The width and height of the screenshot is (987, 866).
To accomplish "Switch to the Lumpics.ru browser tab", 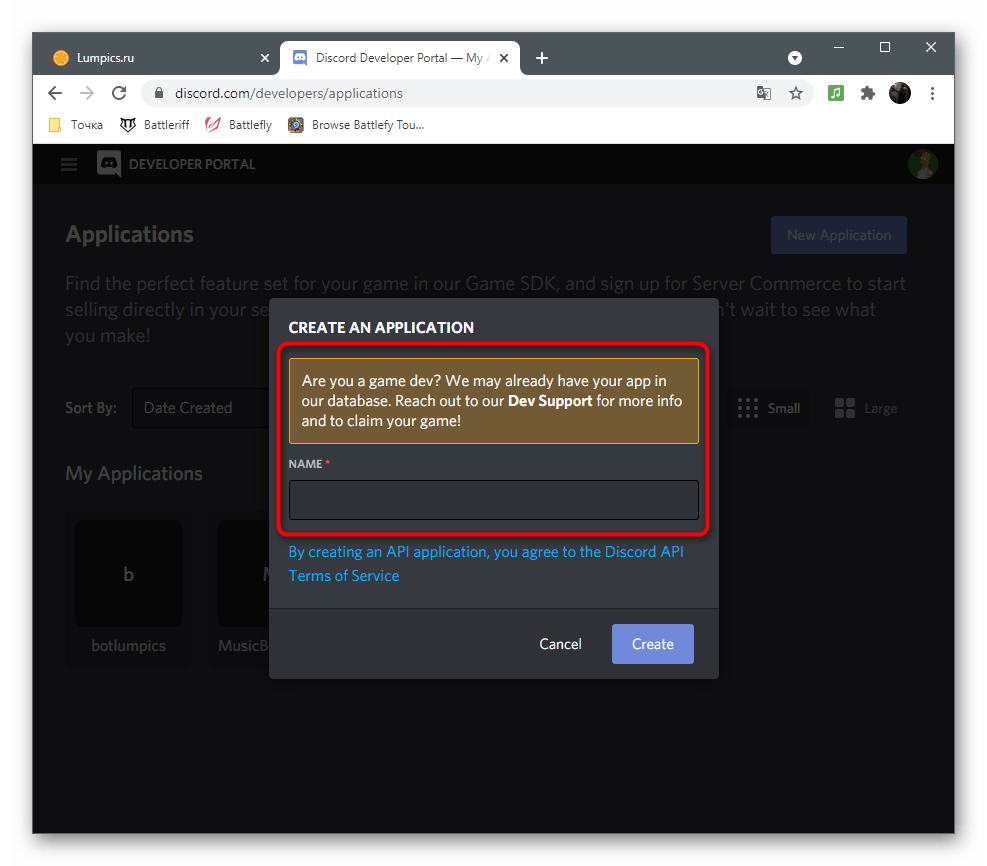I will tap(150, 57).
